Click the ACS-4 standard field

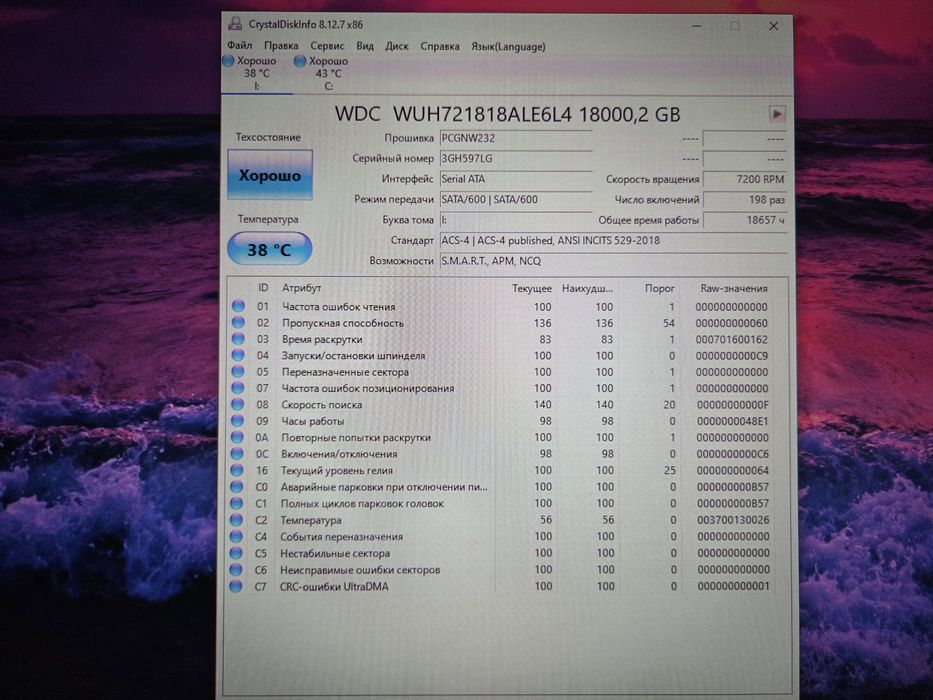(613, 240)
